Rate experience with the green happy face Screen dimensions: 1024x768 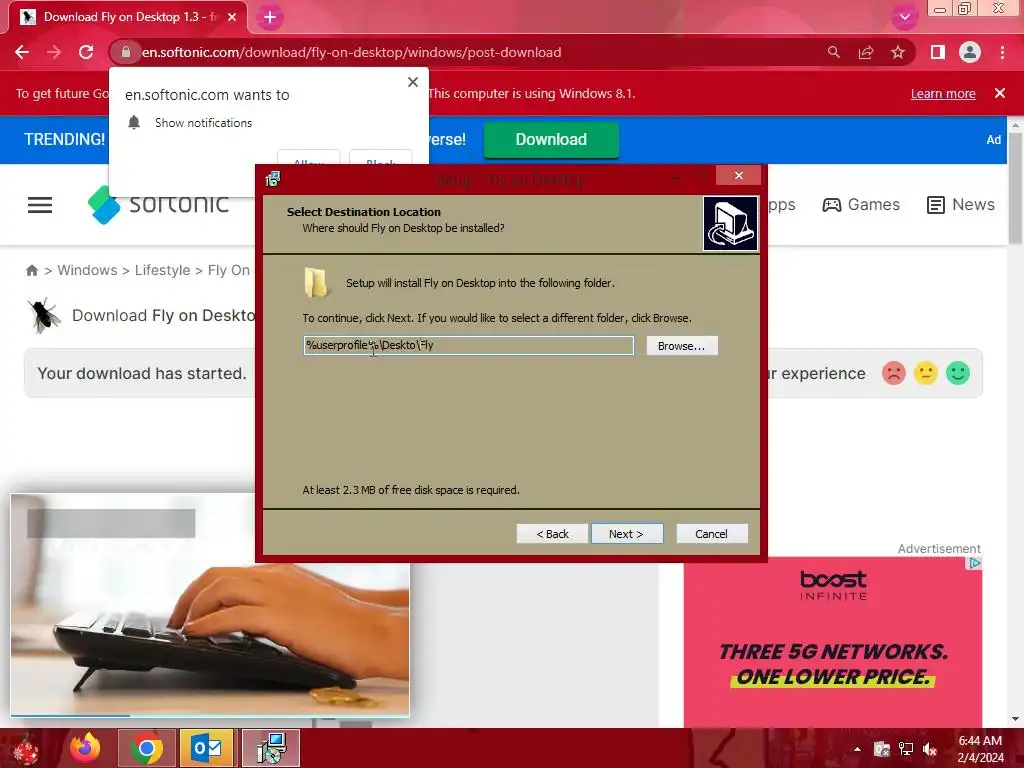pos(958,373)
